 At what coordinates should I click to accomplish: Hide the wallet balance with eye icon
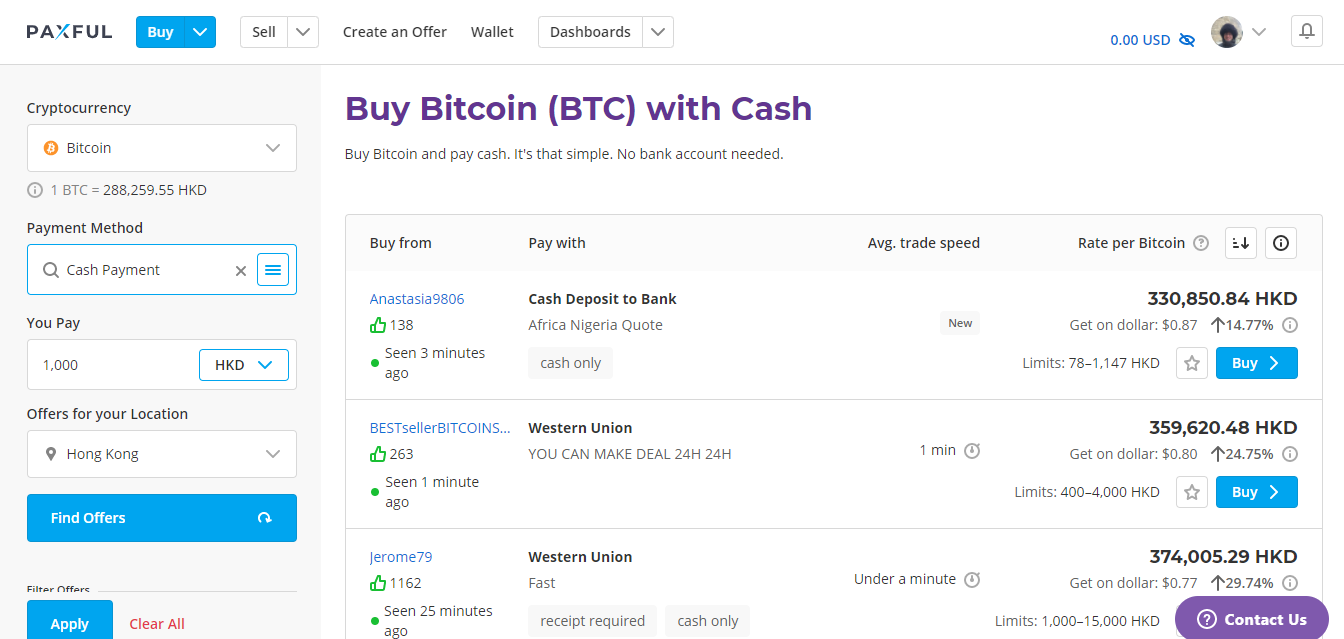[x=1187, y=40]
